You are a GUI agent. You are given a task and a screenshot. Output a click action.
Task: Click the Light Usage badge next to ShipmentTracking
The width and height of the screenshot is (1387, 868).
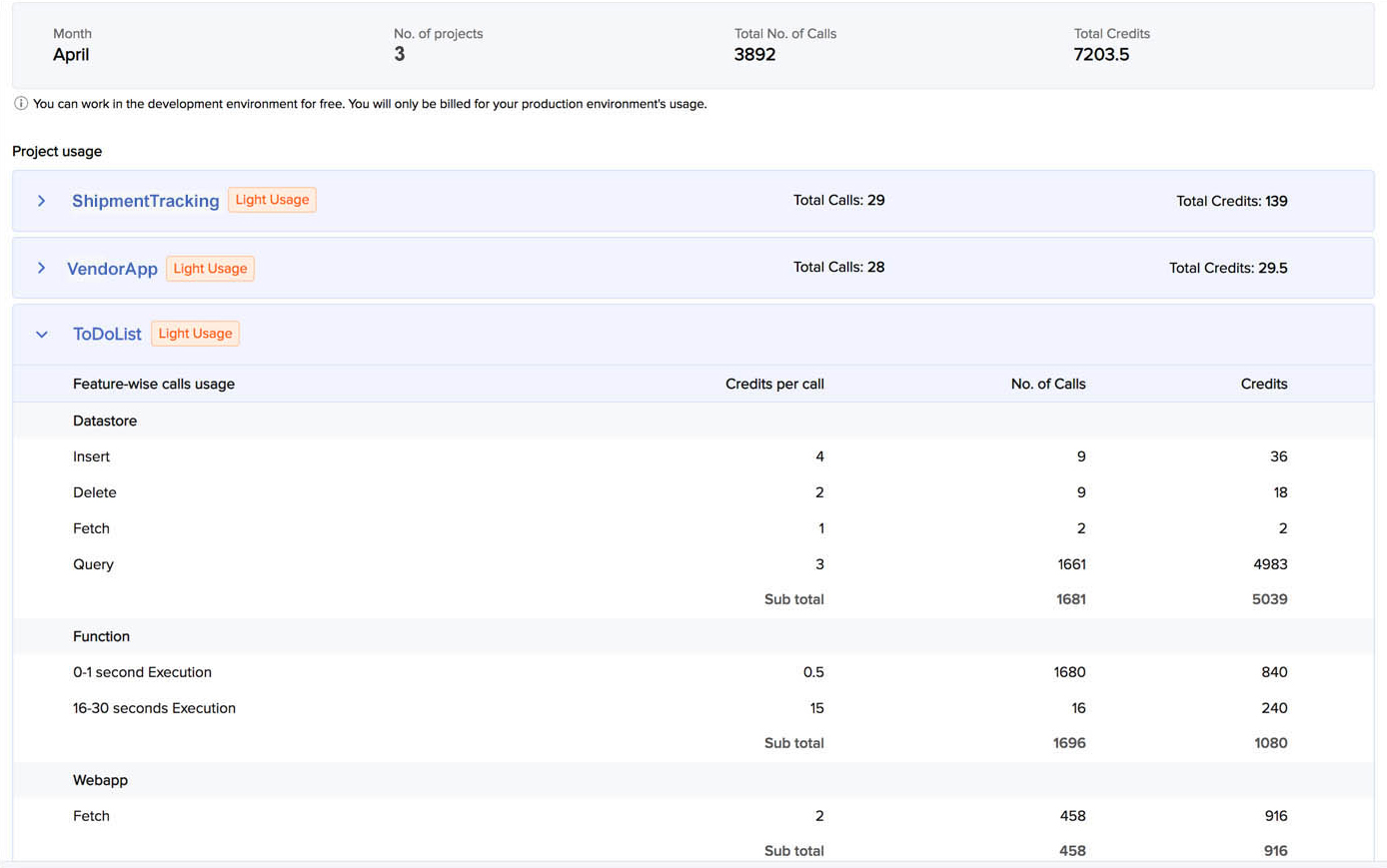pos(272,199)
